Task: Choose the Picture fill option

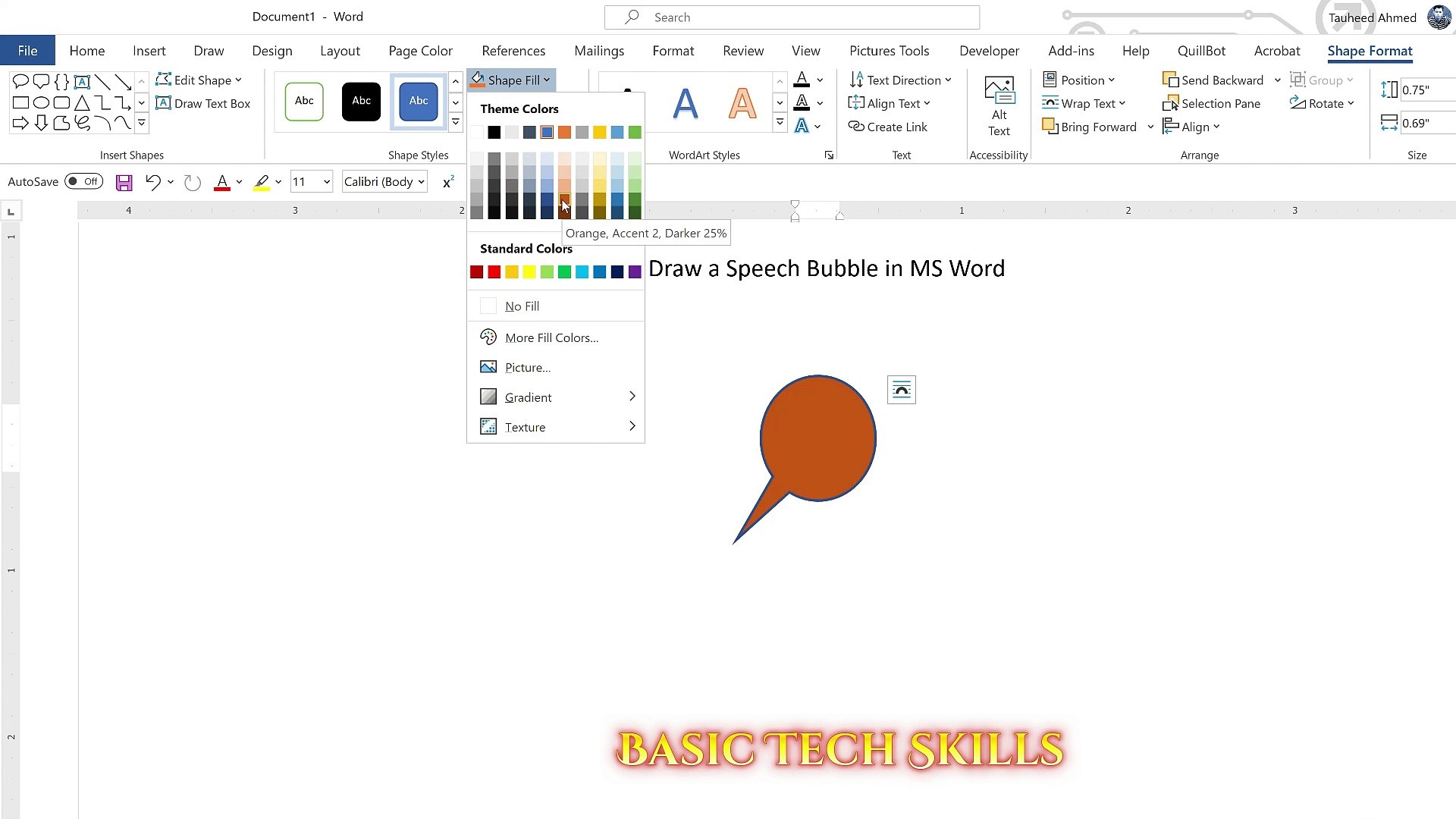Action: 527,368
